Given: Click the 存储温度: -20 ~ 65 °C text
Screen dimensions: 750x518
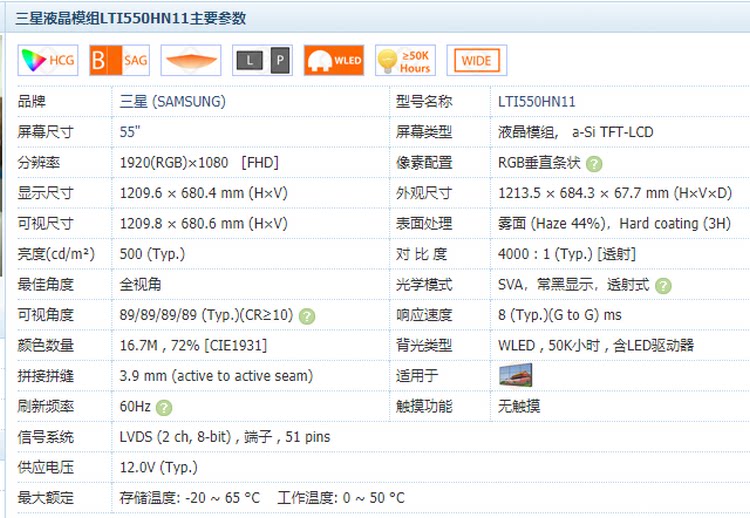Looking at the screenshot, I should 190,498.
